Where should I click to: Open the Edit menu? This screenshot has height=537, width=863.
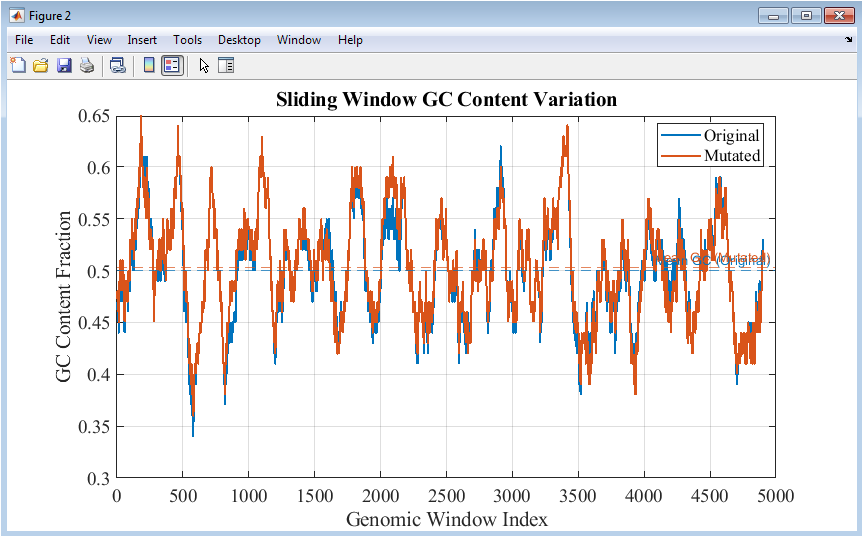click(60, 40)
